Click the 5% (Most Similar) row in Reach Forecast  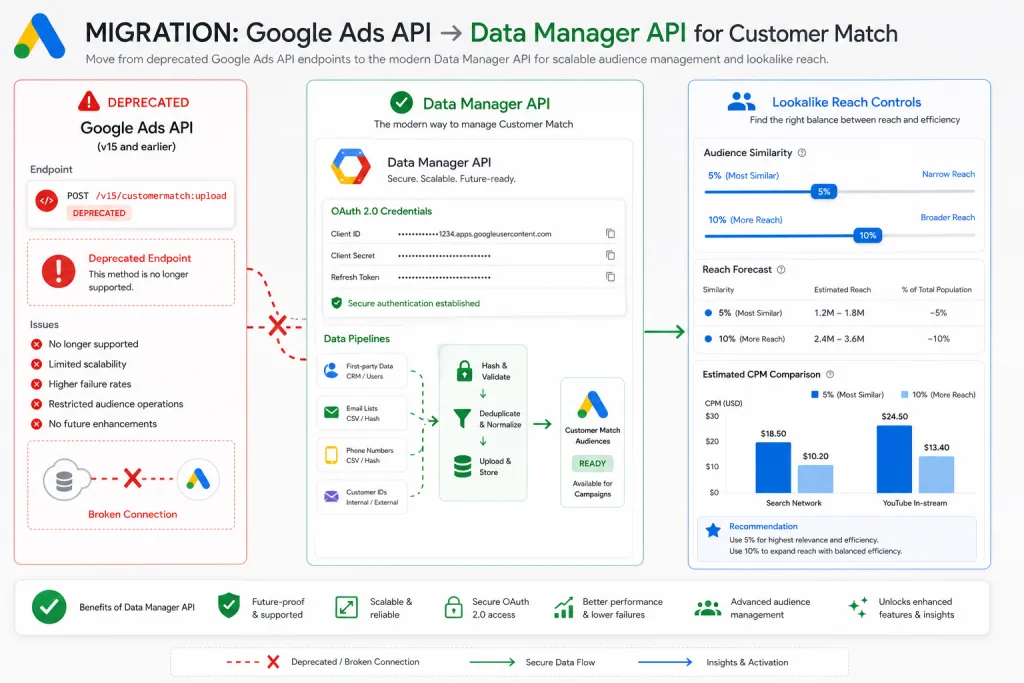[x=839, y=313]
